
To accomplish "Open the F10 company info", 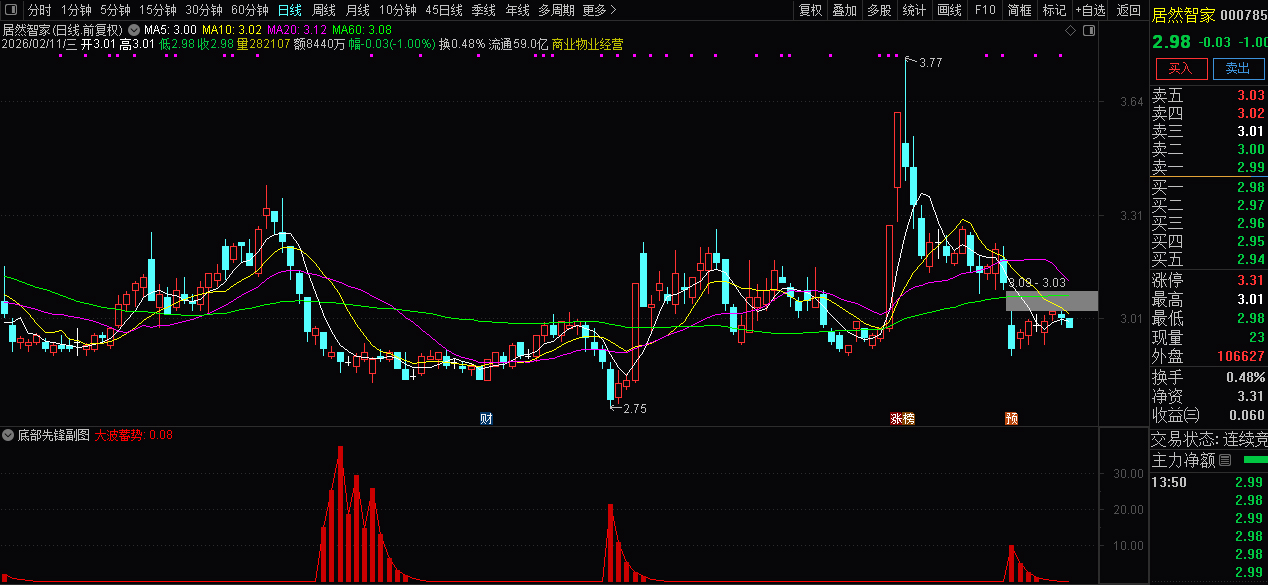I will tap(985, 10).
